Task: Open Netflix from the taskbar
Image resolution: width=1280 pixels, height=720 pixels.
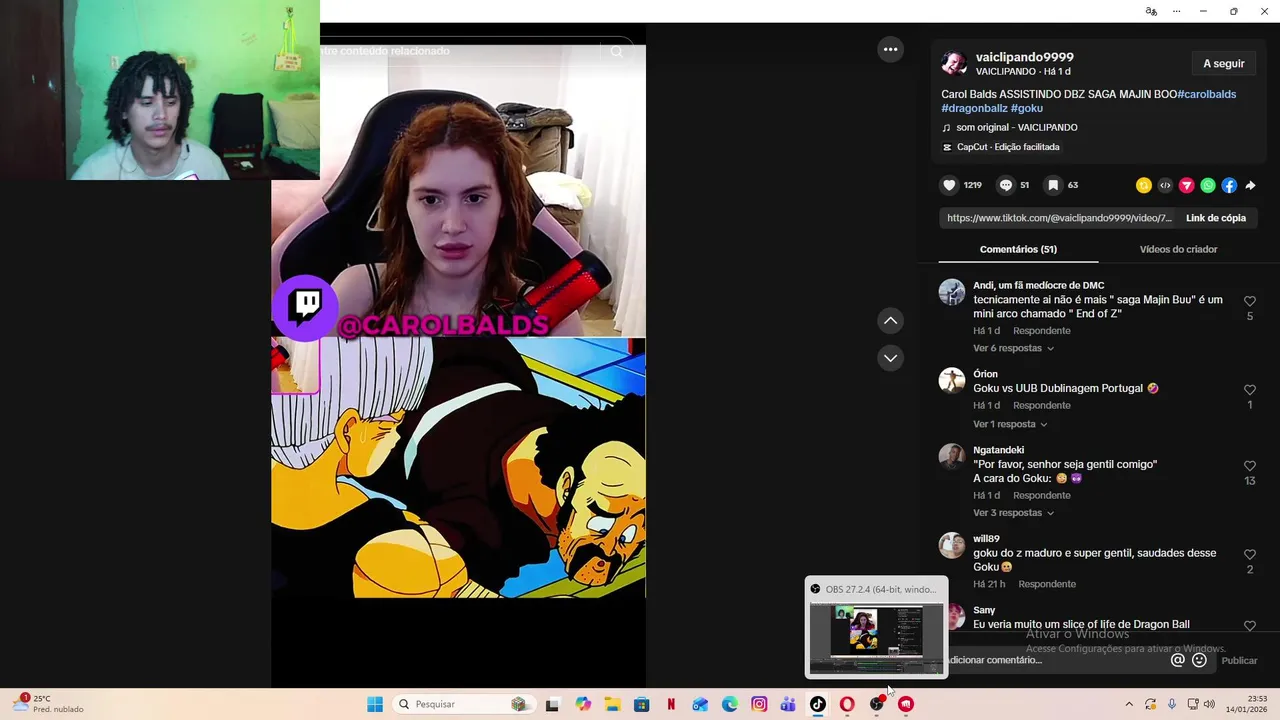Action: click(671, 704)
